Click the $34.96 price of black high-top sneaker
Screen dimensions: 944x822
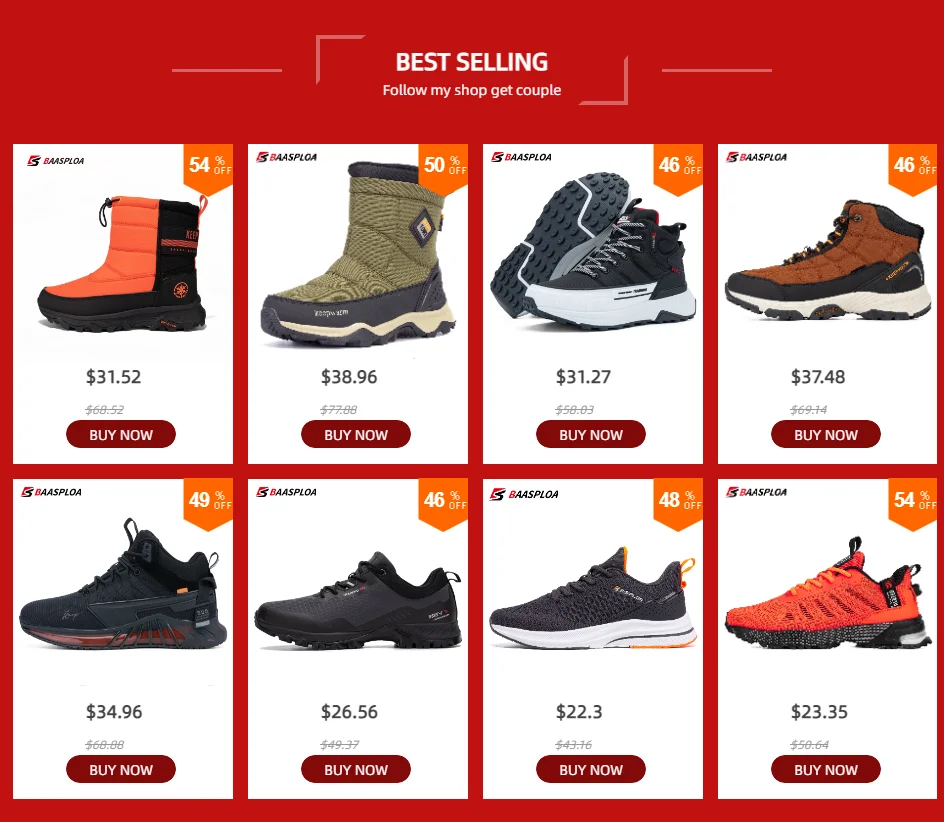pos(114,712)
